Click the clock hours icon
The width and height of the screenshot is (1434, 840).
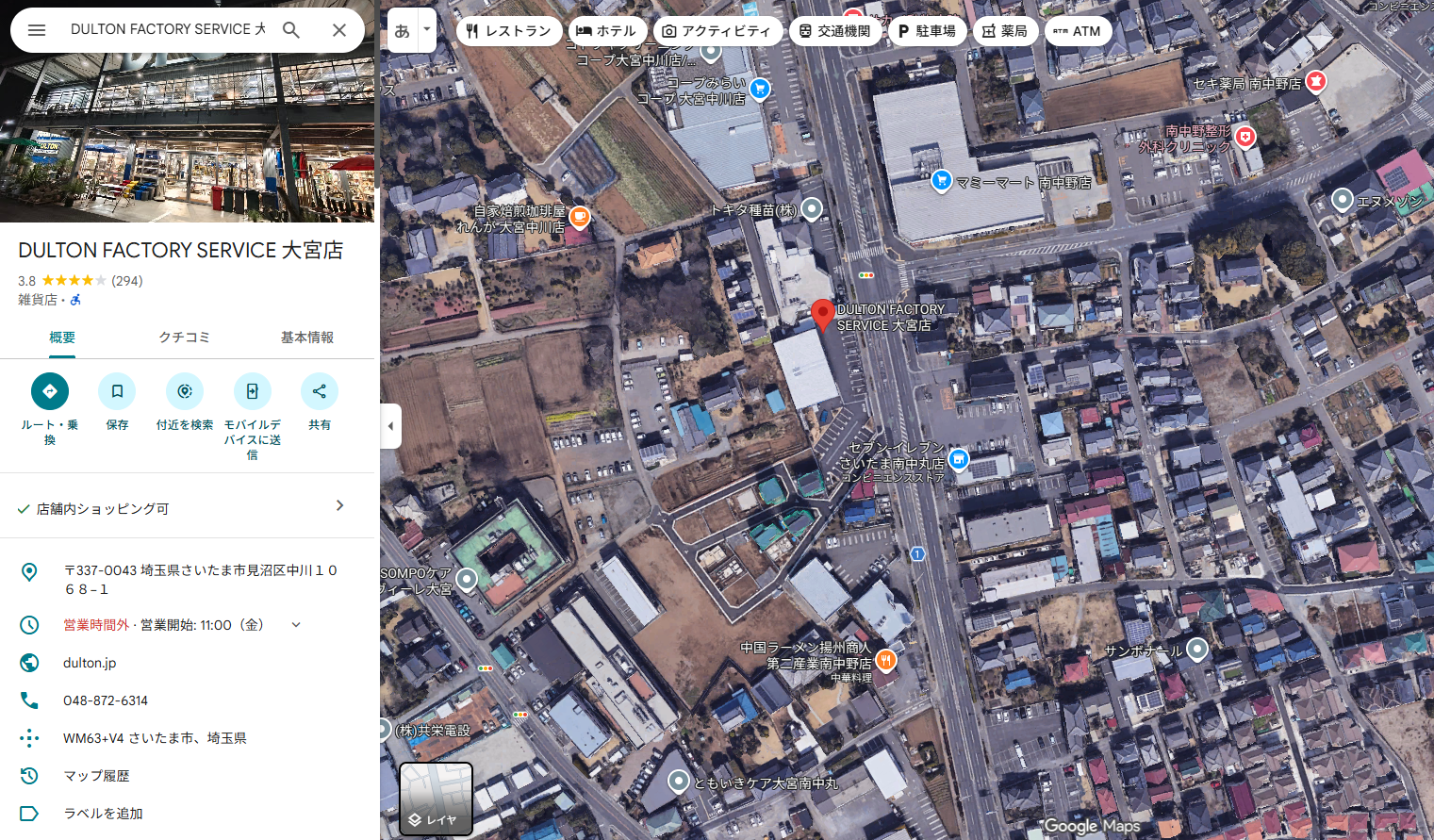click(29, 625)
